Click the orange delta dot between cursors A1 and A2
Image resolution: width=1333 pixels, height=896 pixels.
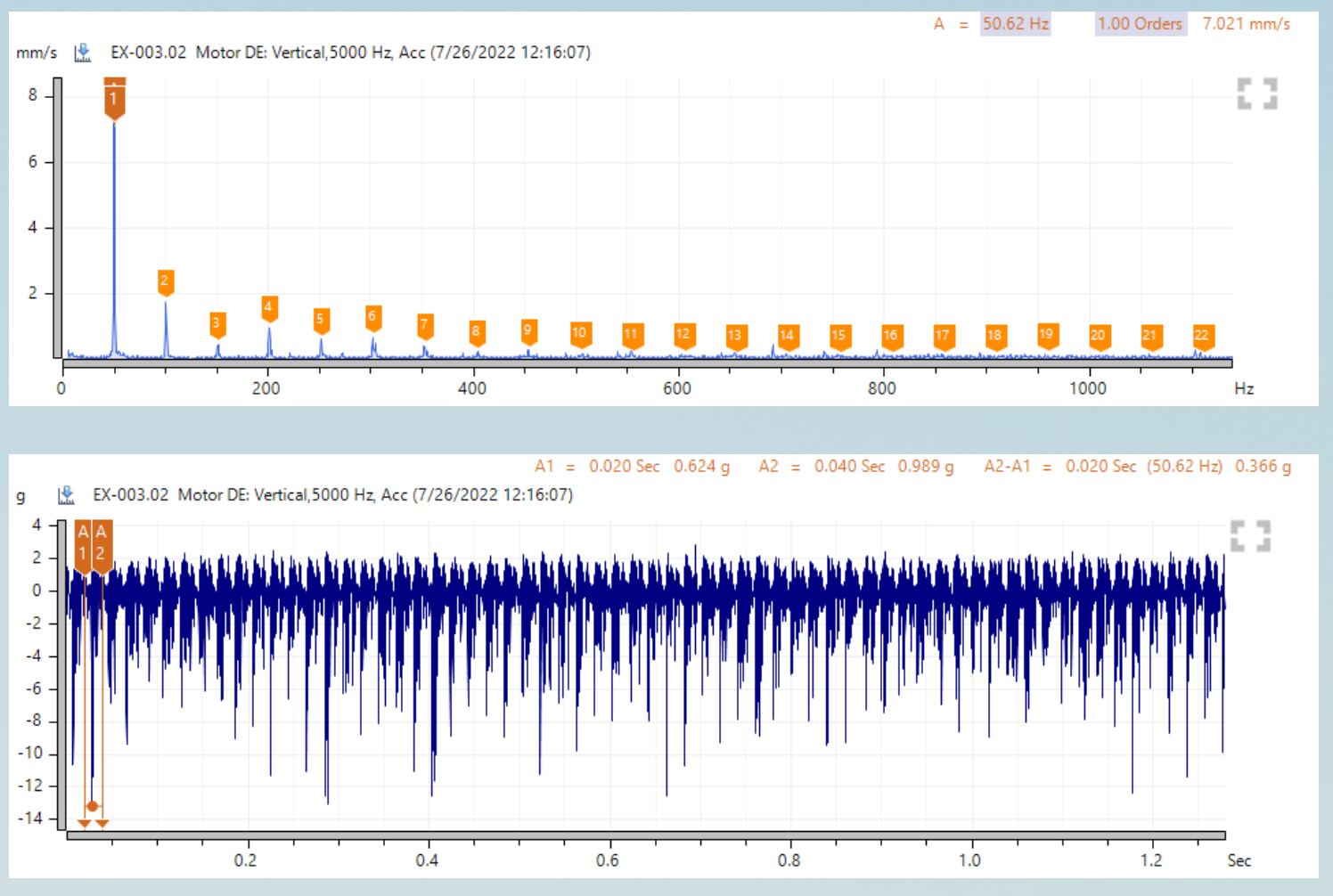(92, 806)
